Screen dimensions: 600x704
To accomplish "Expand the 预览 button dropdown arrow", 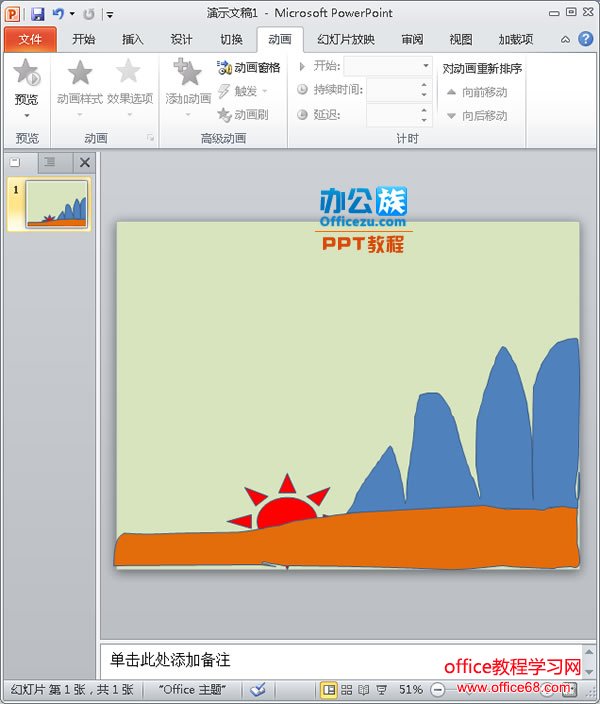I will pos(26,116).
